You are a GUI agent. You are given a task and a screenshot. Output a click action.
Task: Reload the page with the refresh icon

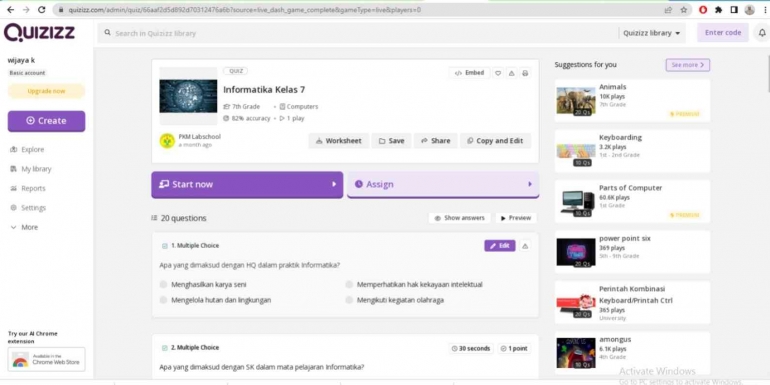[42, 10]
